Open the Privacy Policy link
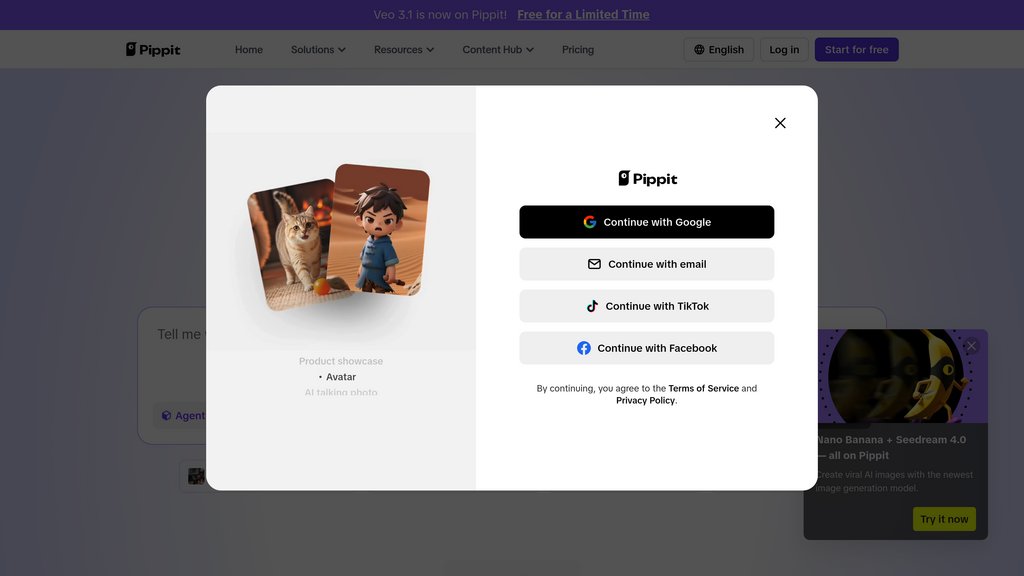1024x576 pixels. point(645,400)
